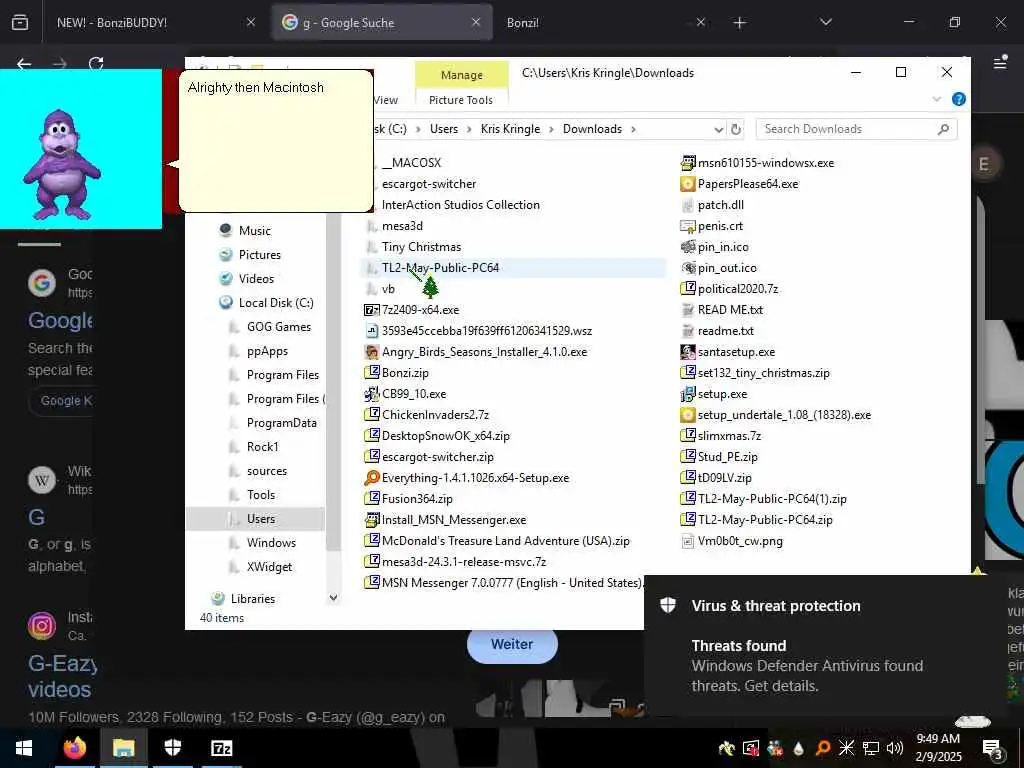Open the Virus & threat protection notification
Screen dimensions: 1024x768
point(823,647)
